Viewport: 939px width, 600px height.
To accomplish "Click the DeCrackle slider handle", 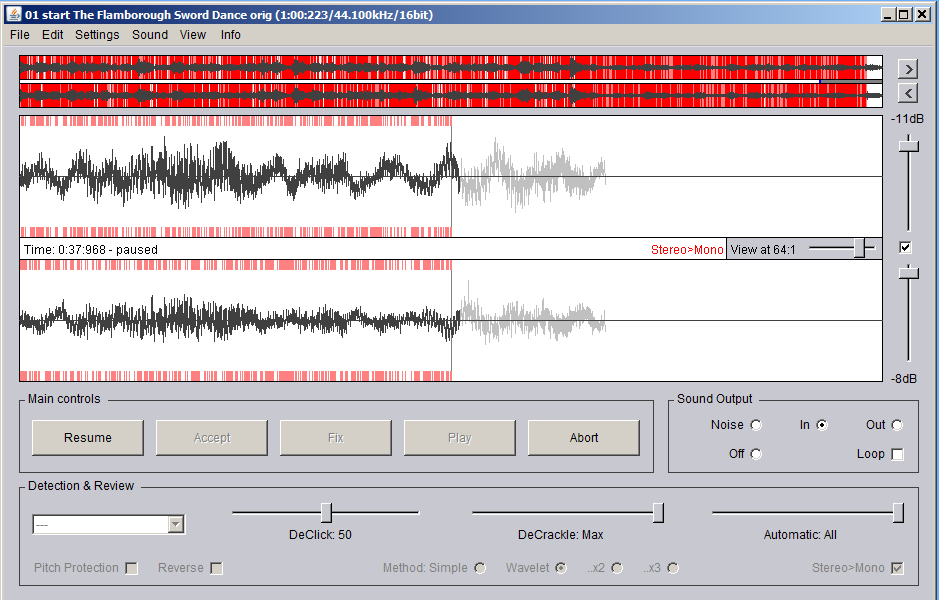I will 658,512.
